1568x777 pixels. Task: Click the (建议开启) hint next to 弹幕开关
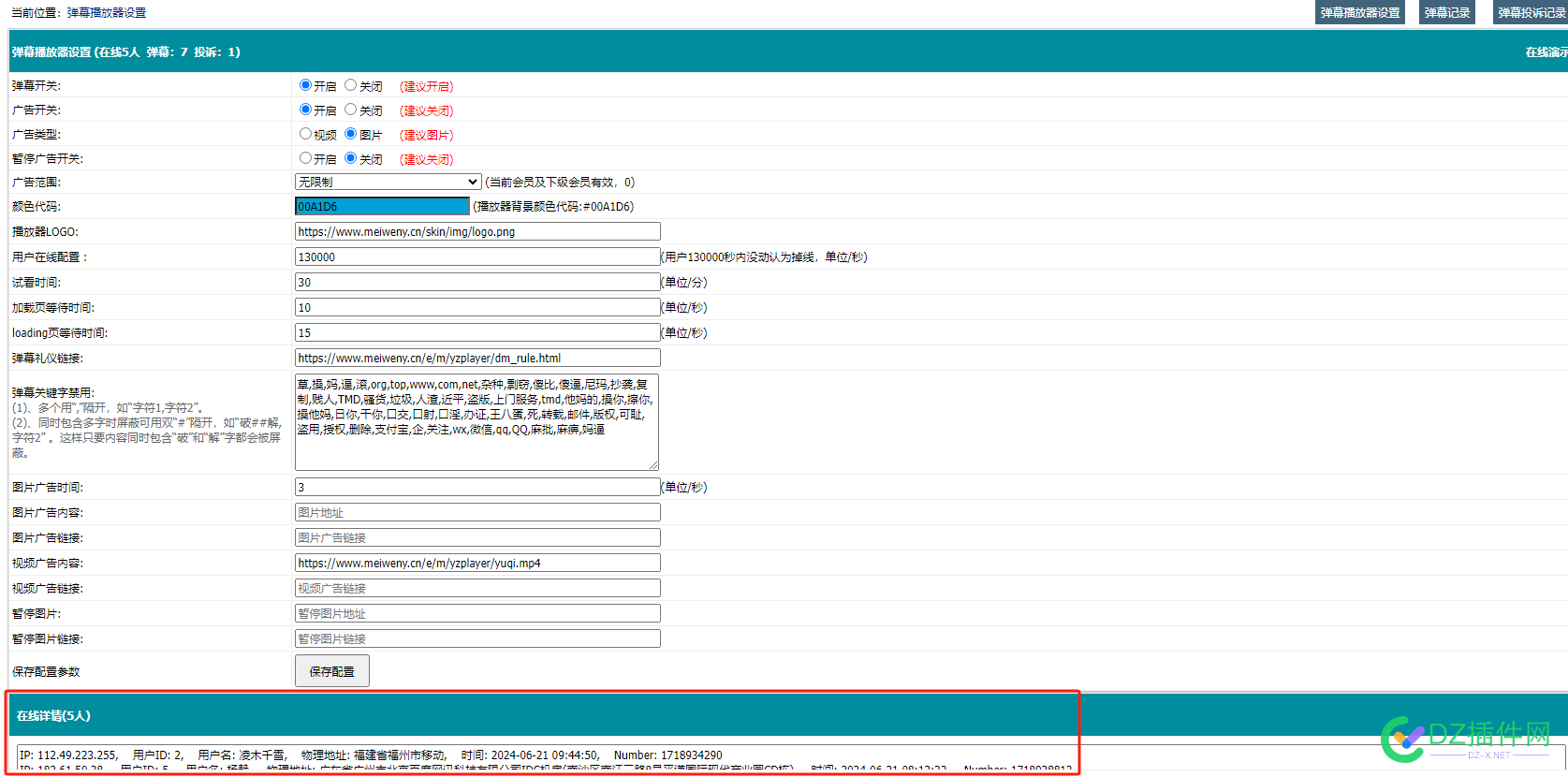[427, 86]
